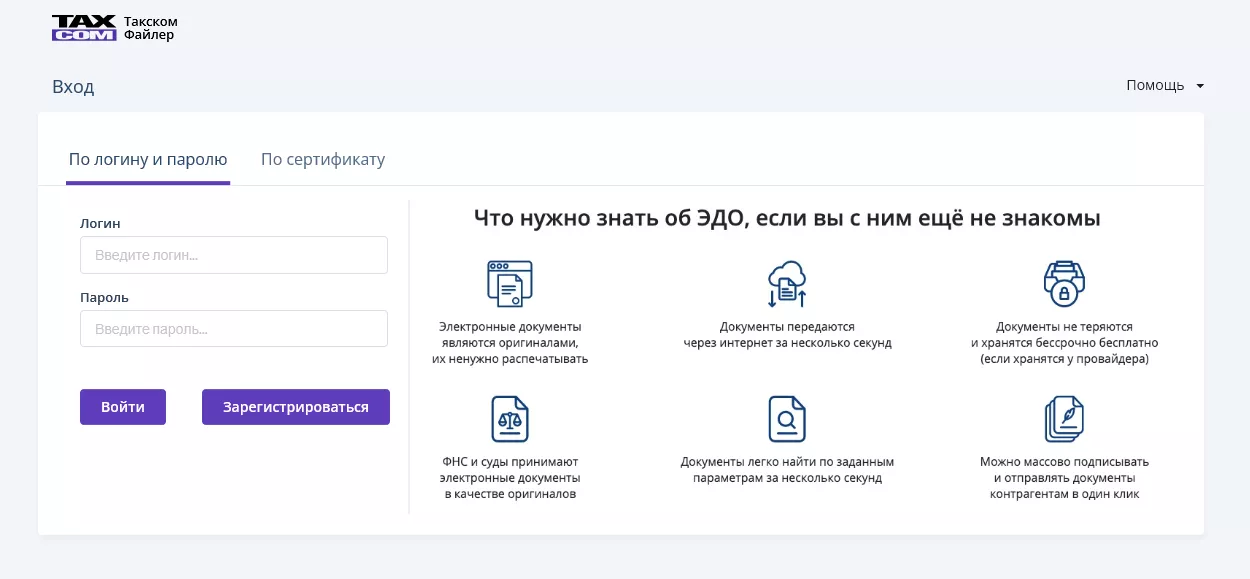Click the document with scales icon
The height and width of the screenshot is (579, 1250).
coord(510,419)
